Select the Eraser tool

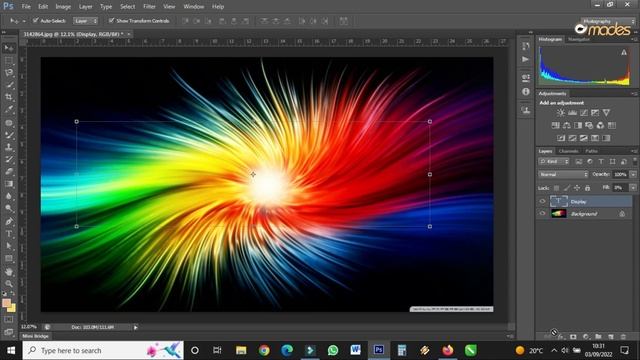pos(9,171)
